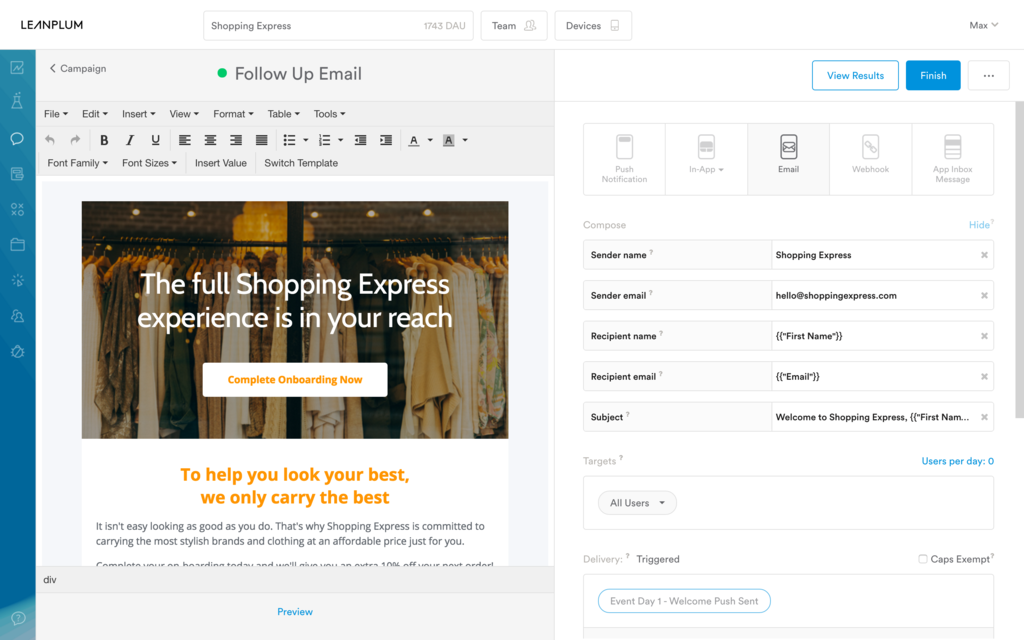
Task: Click the undo arrow in editor toolbar
Action: click(x=50, y=140)
